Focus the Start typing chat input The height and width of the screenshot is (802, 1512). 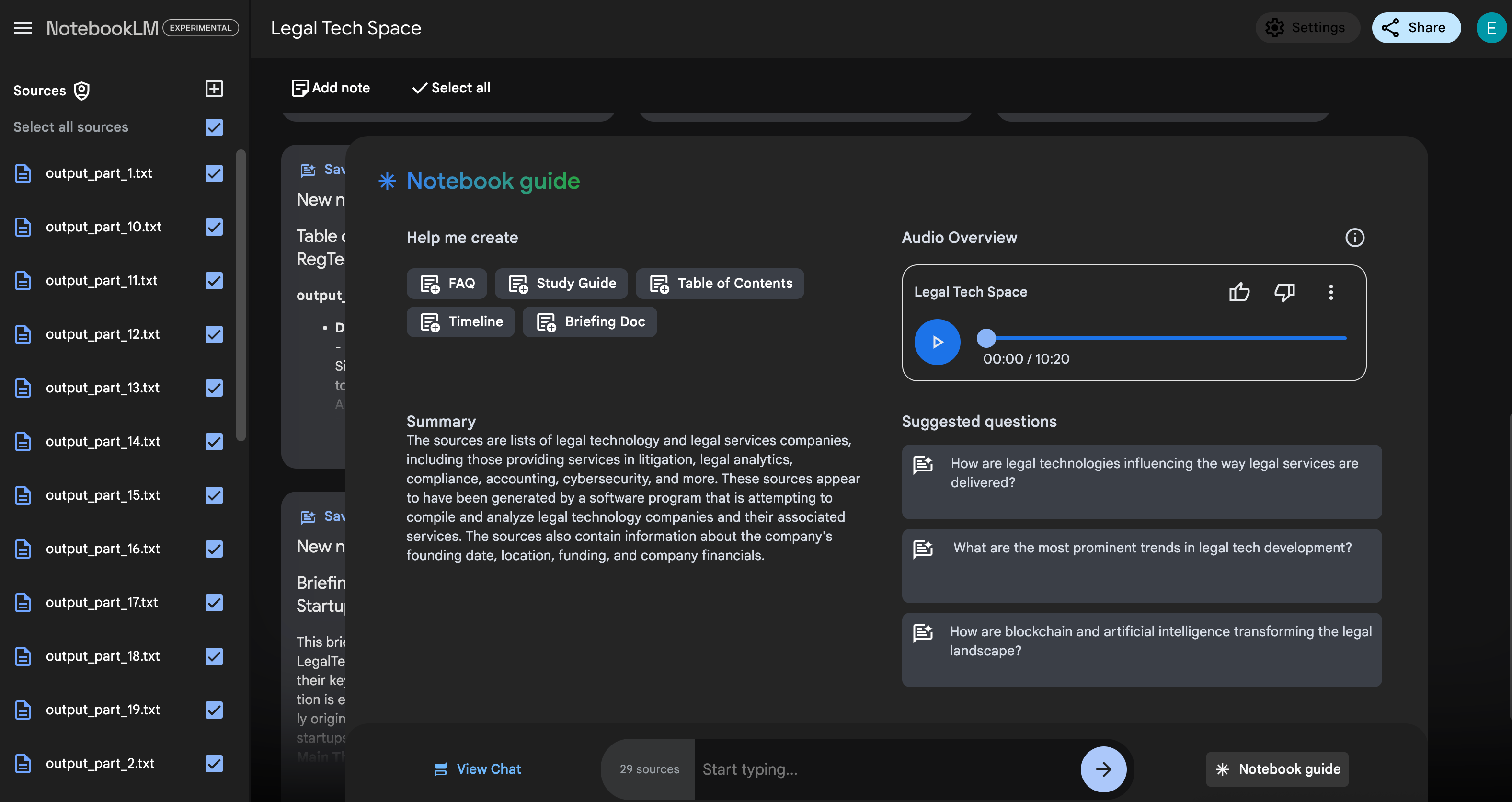(886, 769)
